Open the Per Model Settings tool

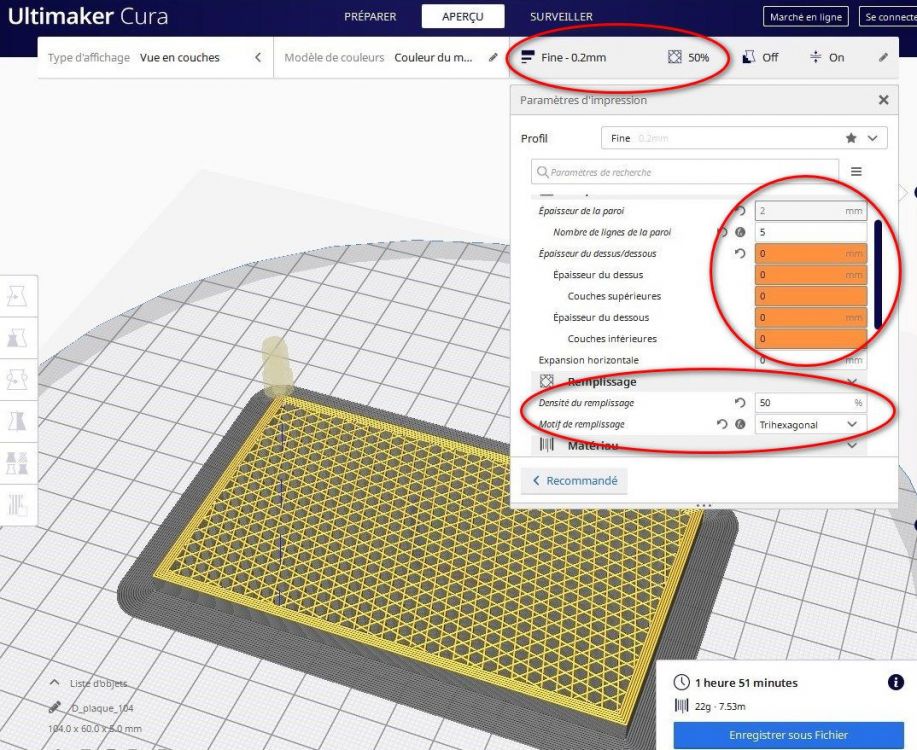(17, 463)
